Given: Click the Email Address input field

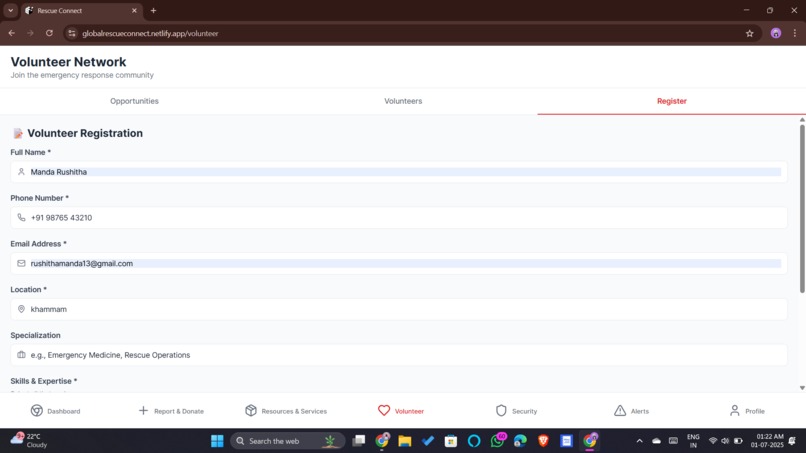Looking at the screenshot, I should (399, 263).
